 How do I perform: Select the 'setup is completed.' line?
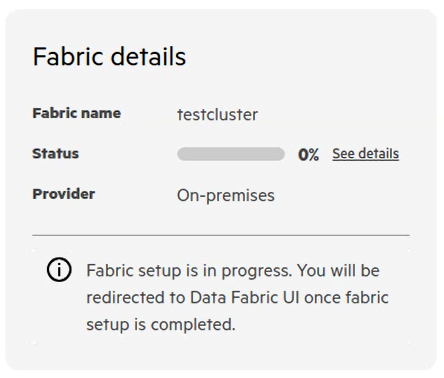[161, 325]
